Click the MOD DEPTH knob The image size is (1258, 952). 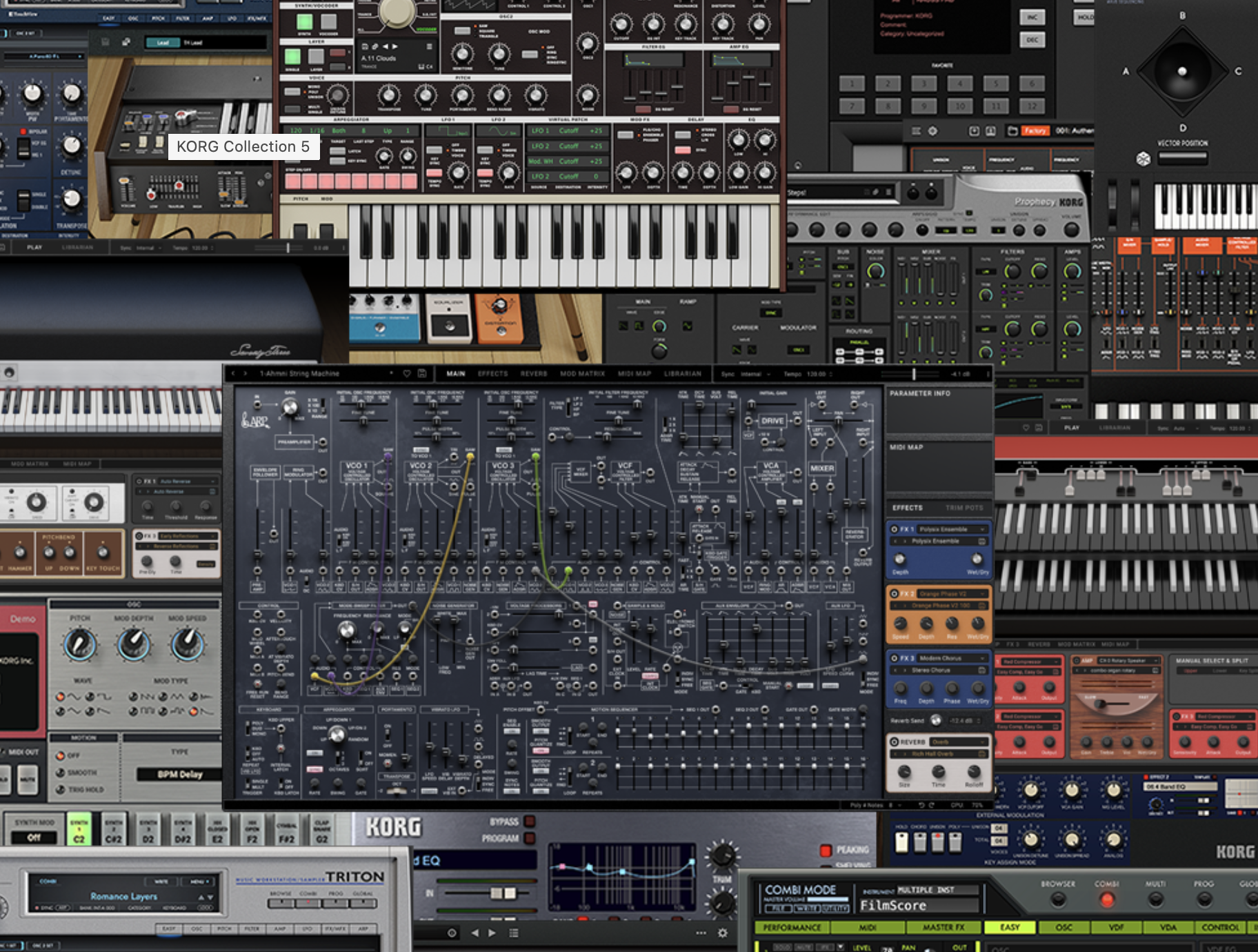[133, 644]
